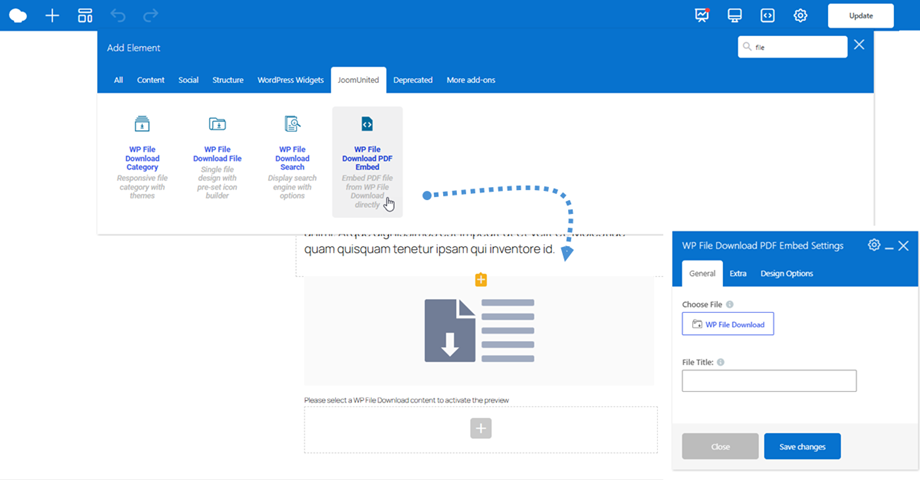Choose the WP File Download Search icon

pyautogui.click(x=292, y=124)
